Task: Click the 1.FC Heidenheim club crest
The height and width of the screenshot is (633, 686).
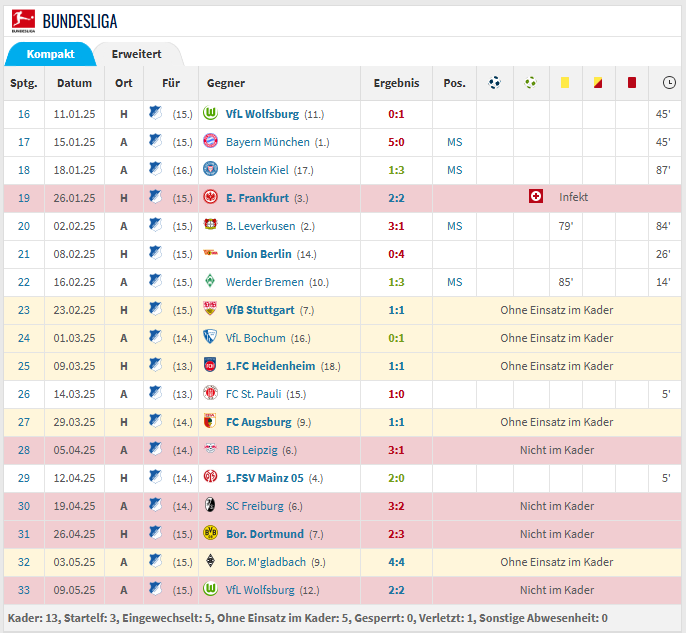Action: click(x=210, y=365)
